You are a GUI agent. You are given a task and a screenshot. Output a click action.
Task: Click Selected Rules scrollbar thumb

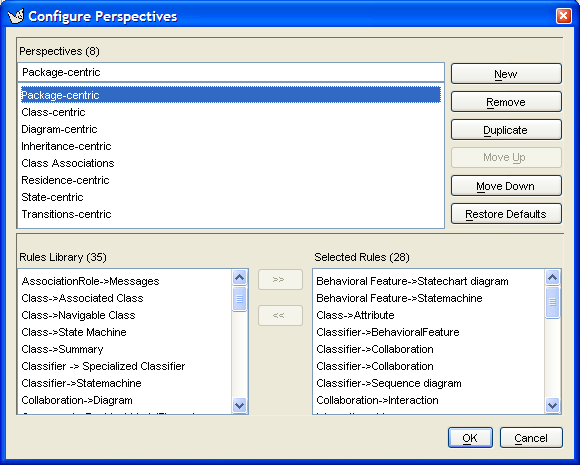[x=553, y=302]
